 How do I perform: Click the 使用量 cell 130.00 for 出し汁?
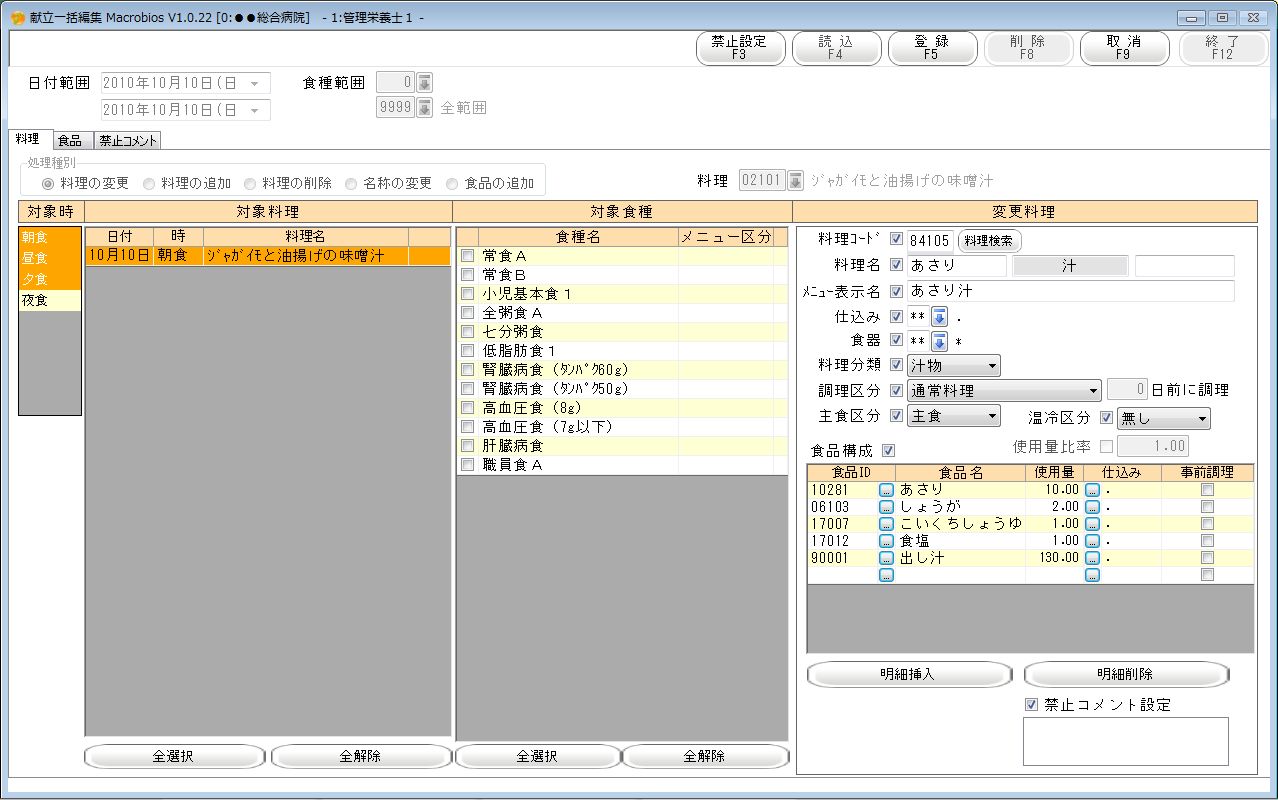[1053, 558]
